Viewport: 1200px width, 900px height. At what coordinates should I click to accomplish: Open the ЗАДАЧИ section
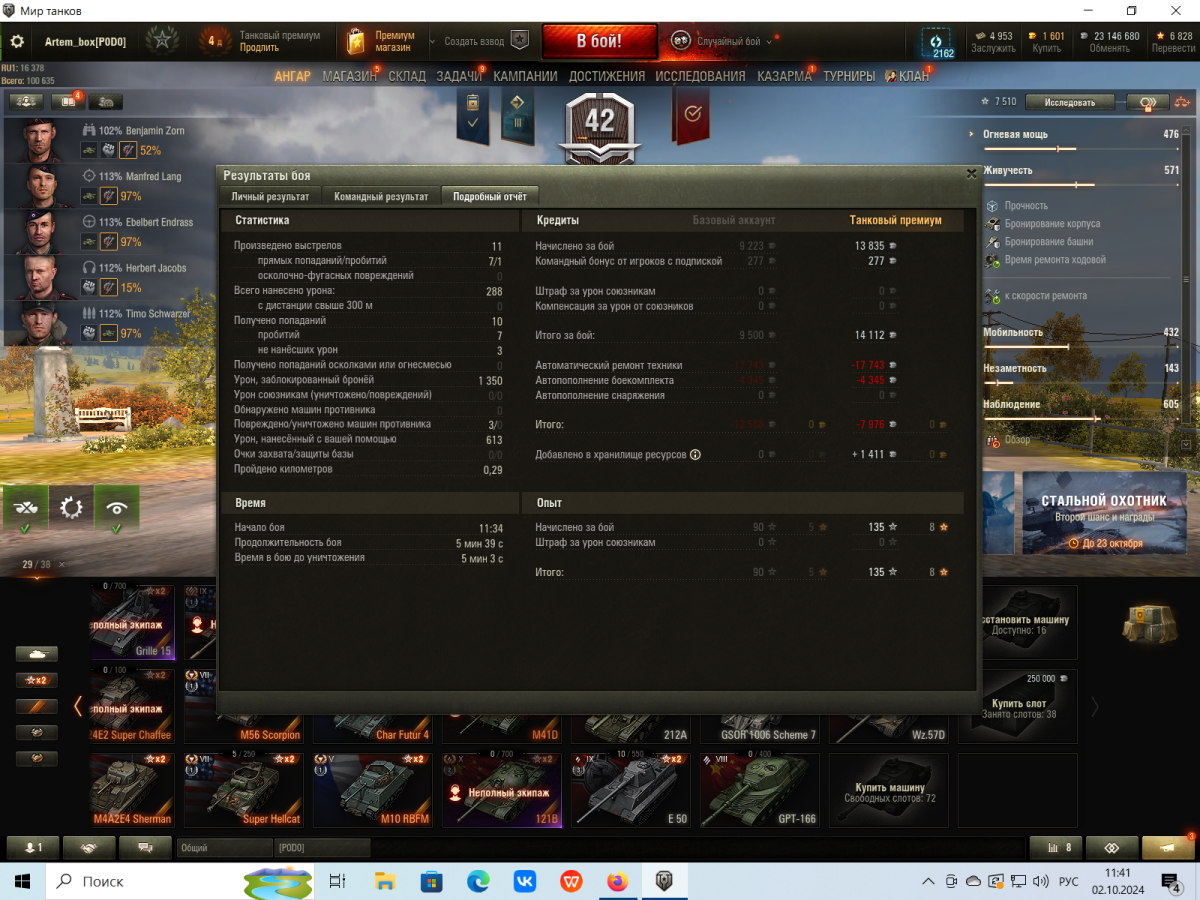coord(460,76)
